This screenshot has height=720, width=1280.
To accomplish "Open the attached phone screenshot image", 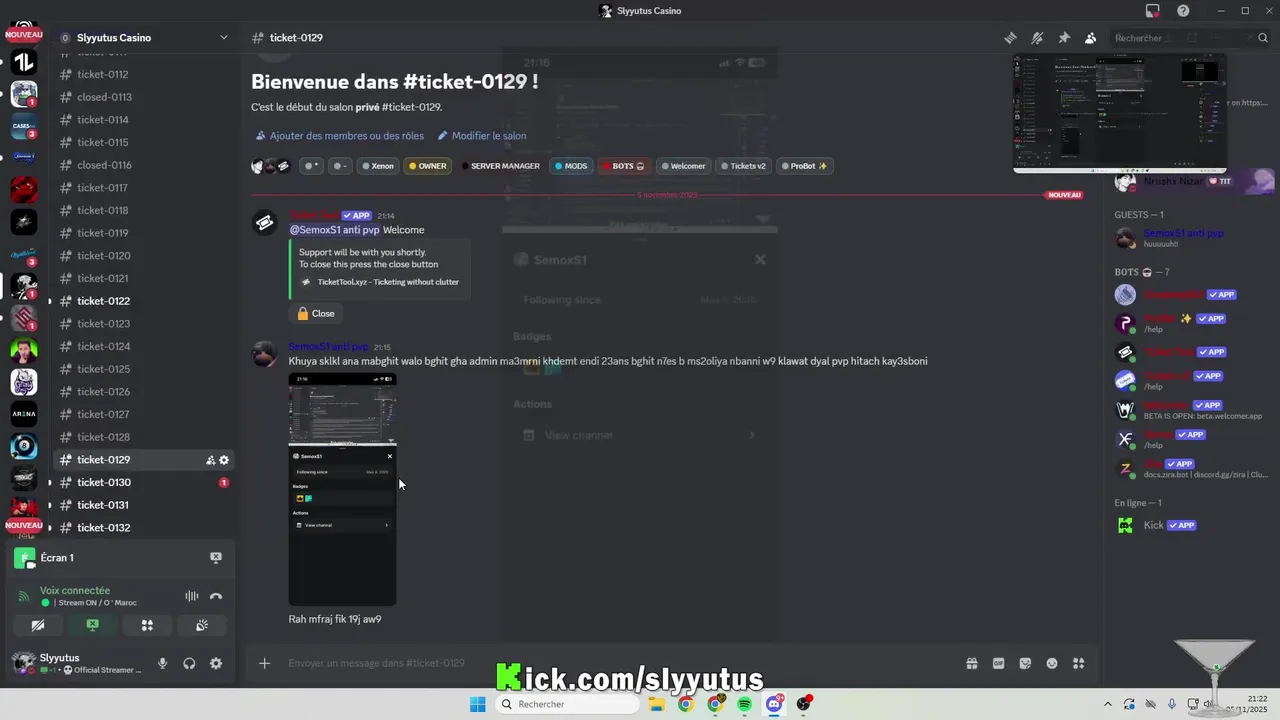I will [342, 489].
